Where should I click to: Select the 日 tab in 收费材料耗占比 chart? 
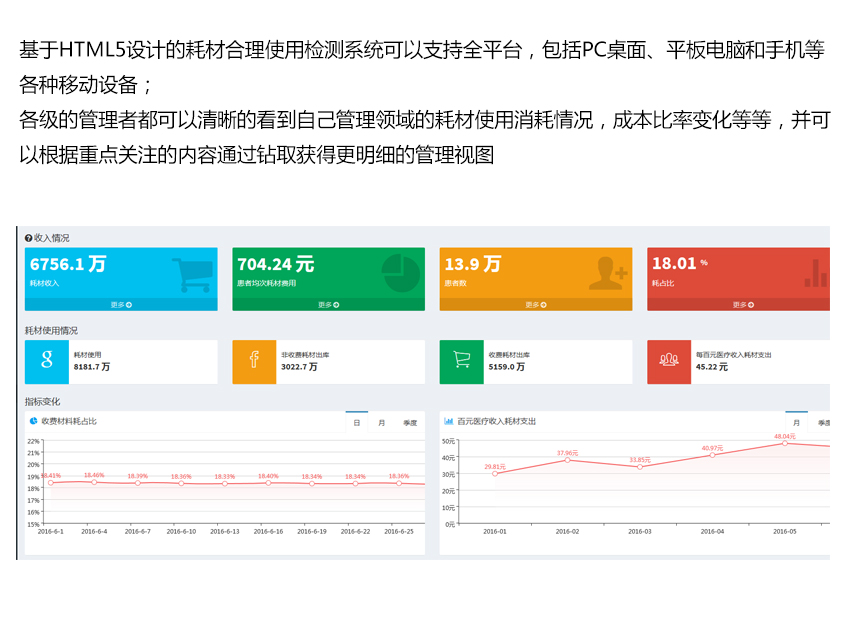tap(356, 423)
